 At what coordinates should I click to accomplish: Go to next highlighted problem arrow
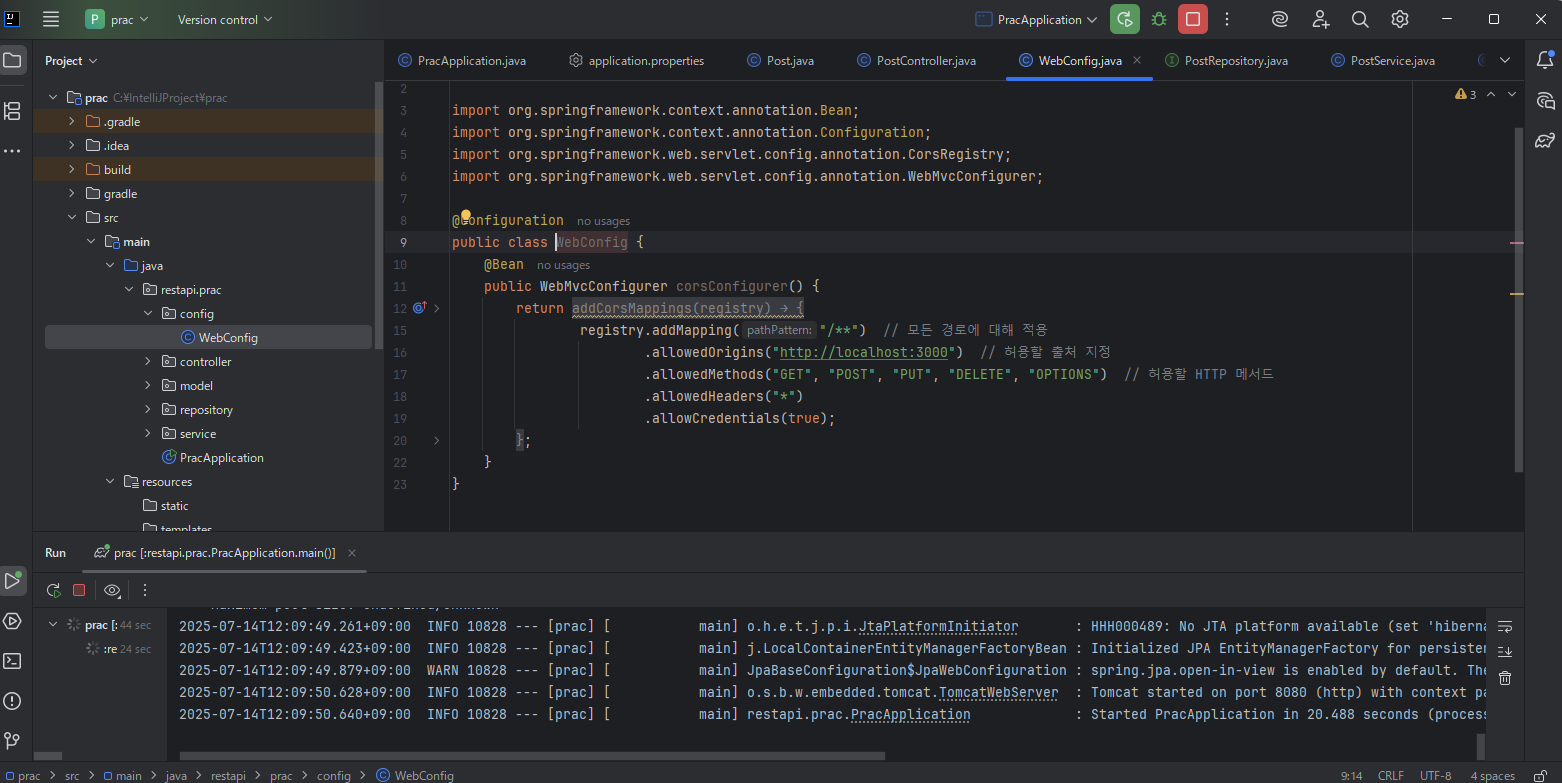click(1512, 94)
